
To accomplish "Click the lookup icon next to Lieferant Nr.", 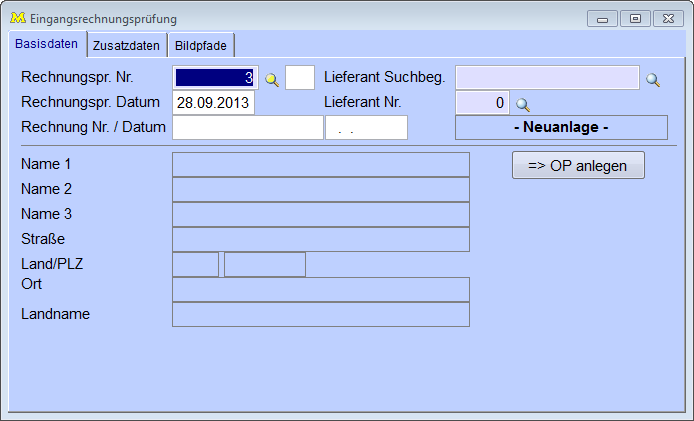I will [522, 104].
